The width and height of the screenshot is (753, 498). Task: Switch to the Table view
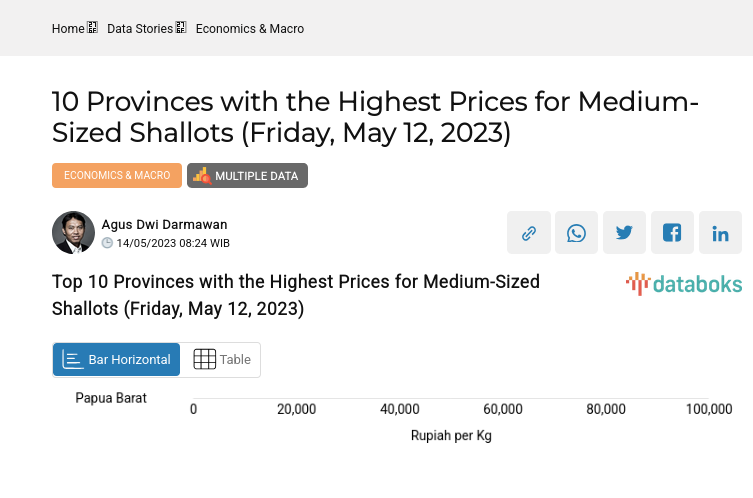221,360
